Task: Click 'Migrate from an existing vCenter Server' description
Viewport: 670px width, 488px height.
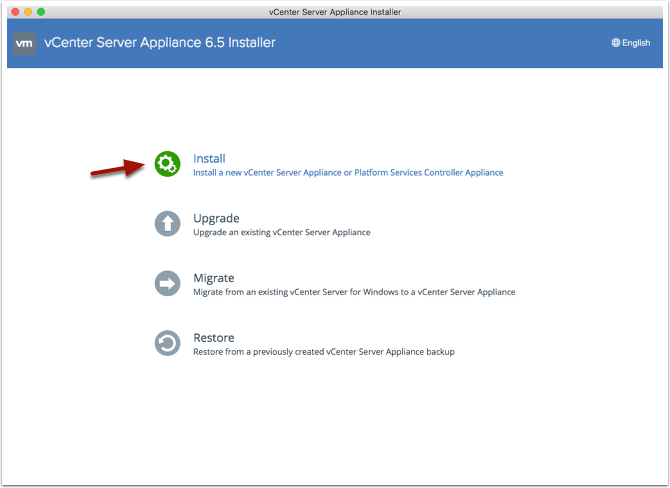Action: click(354, 292)
